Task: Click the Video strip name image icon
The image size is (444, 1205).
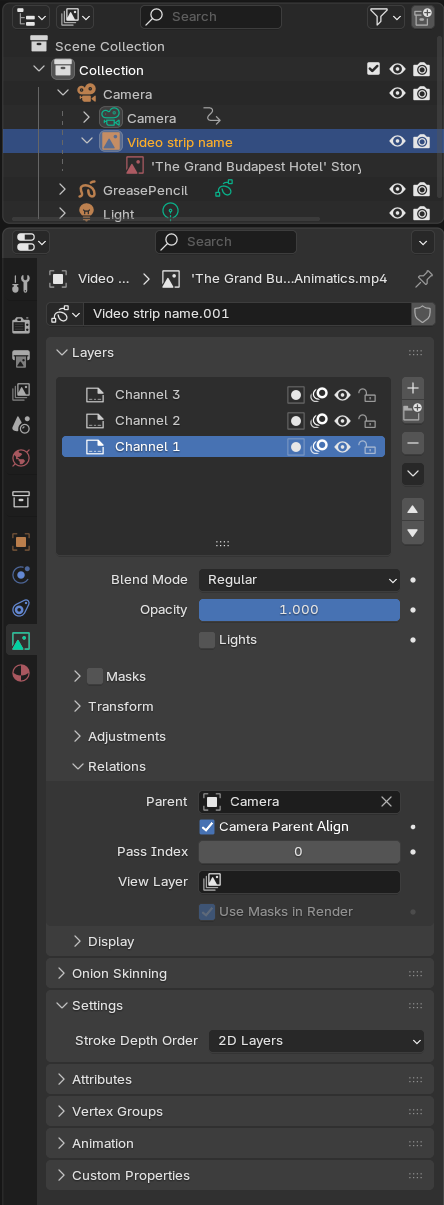Action: pyautogui.click(x=111, y=142)
